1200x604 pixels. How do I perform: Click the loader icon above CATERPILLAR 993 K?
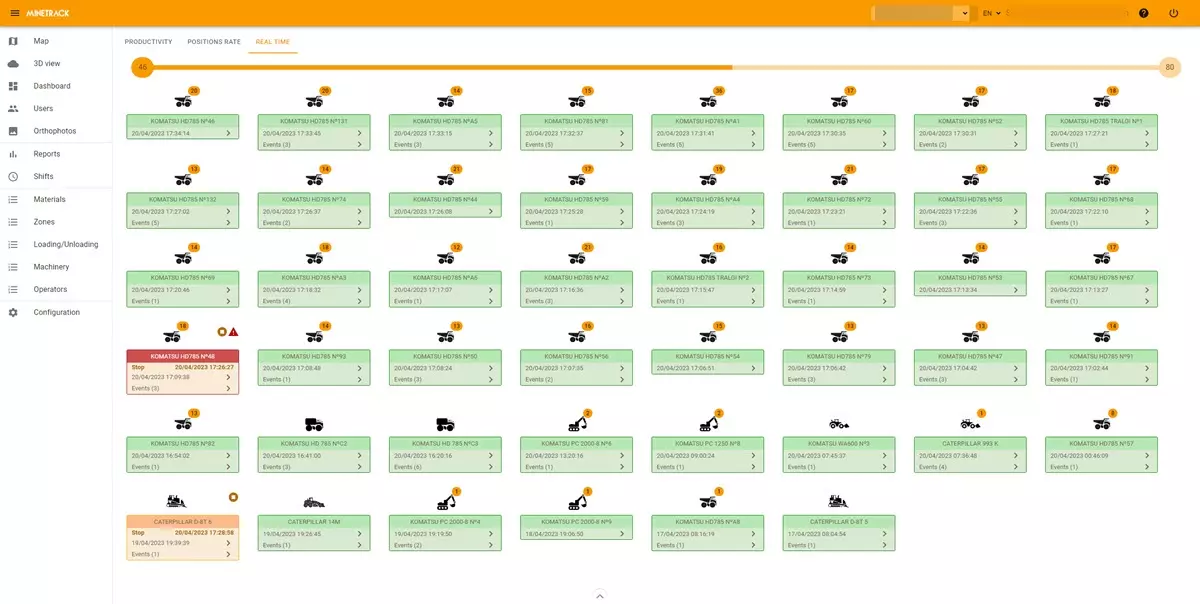[x=970, y=424]
